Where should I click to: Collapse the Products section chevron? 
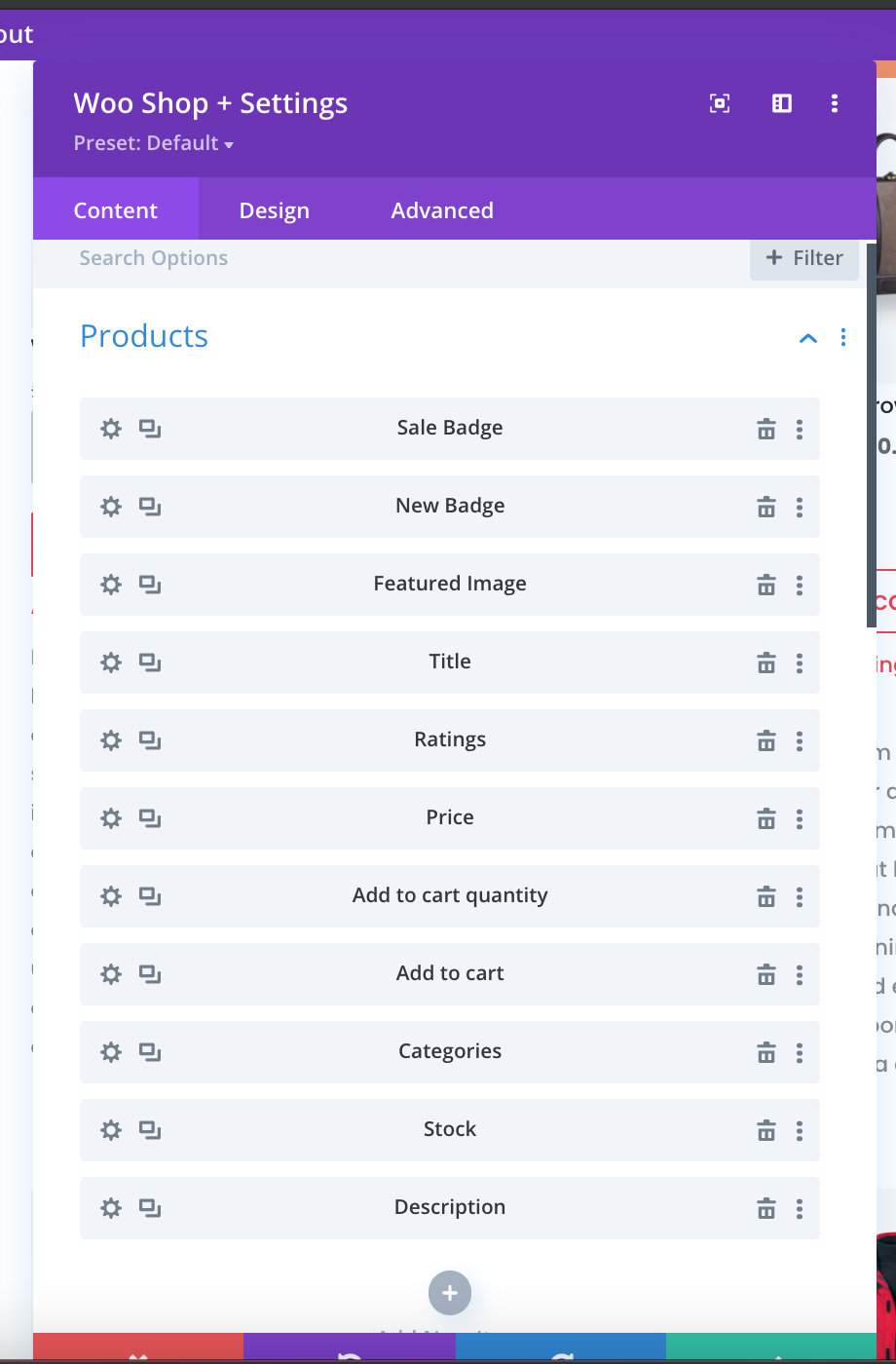click(x=808, y=338)
